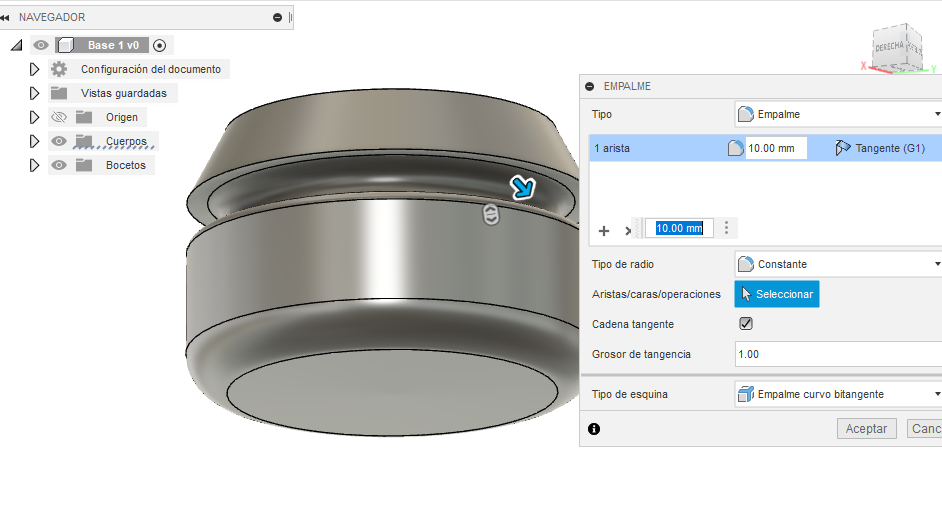This screenshot has height=514, width=942.
Task: Select Origen in the browser tree
Action: [x=122, y=117]
